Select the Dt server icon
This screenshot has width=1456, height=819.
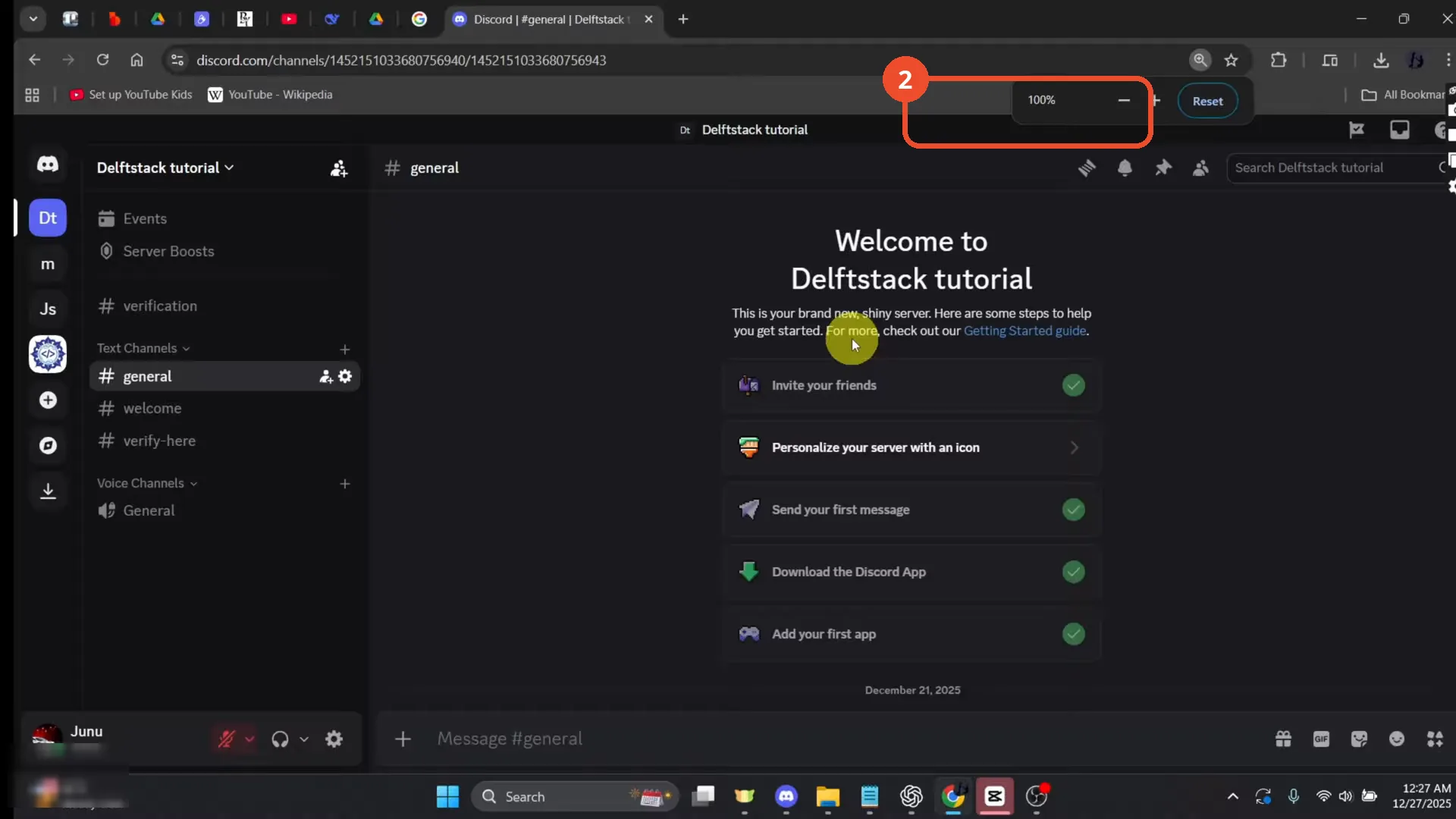pyautogui.click(x=48, y=218)
